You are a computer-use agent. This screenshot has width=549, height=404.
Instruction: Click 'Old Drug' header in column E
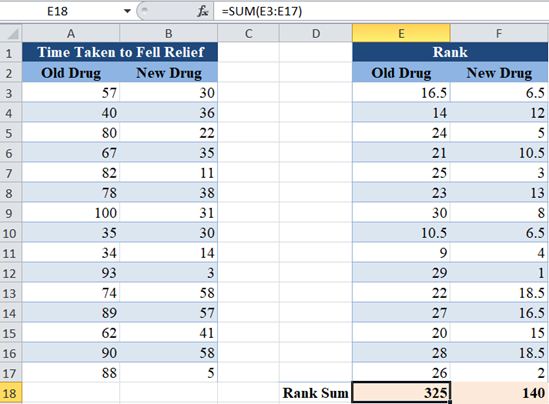click(401, 72)
